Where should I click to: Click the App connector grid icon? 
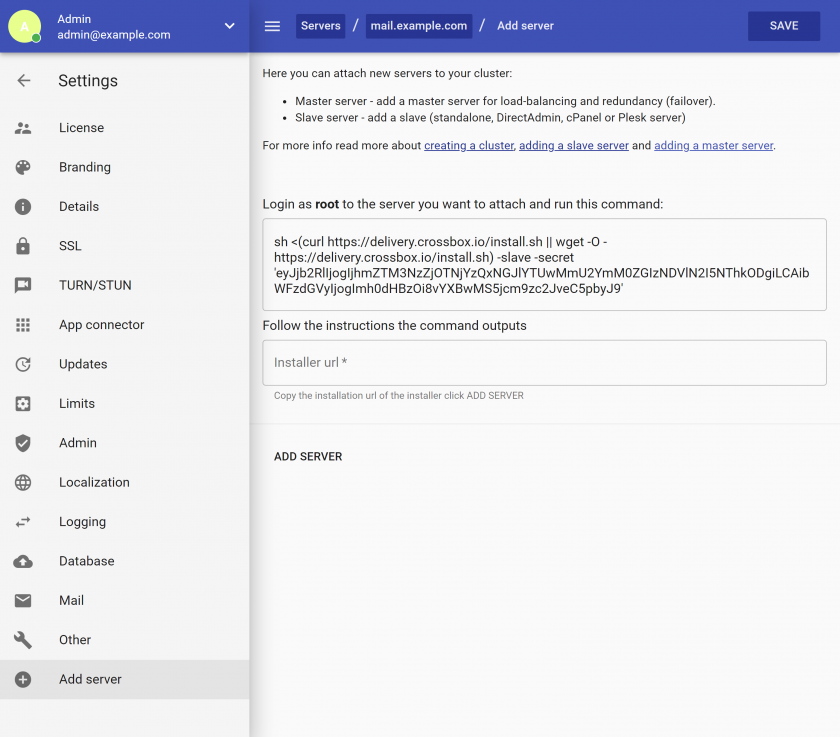click(23, 325)
